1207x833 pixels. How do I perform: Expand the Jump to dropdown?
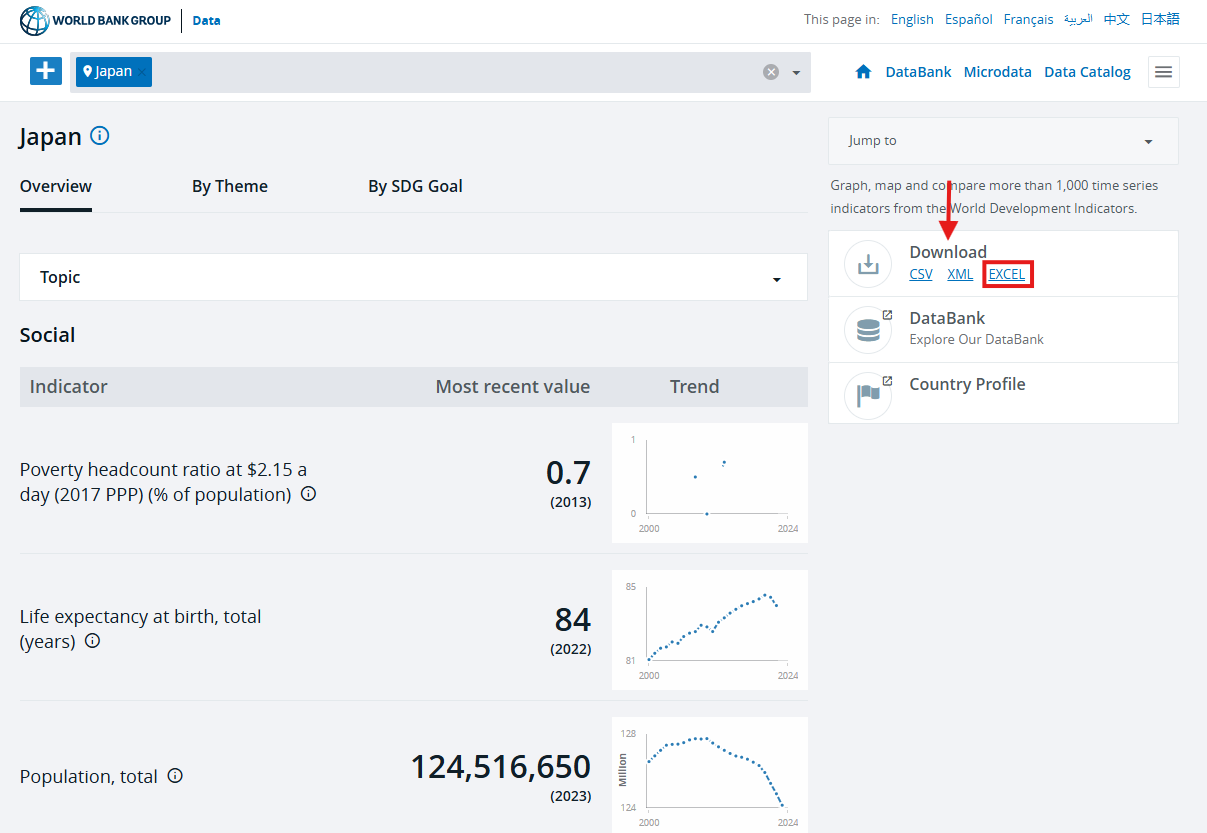click(x=1003, y=141)
